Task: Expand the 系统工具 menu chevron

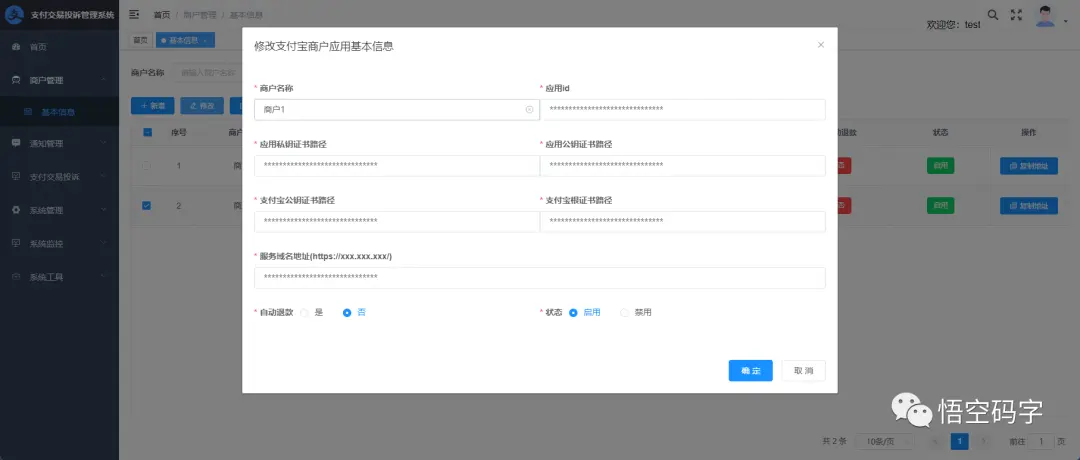Action: 103,277
